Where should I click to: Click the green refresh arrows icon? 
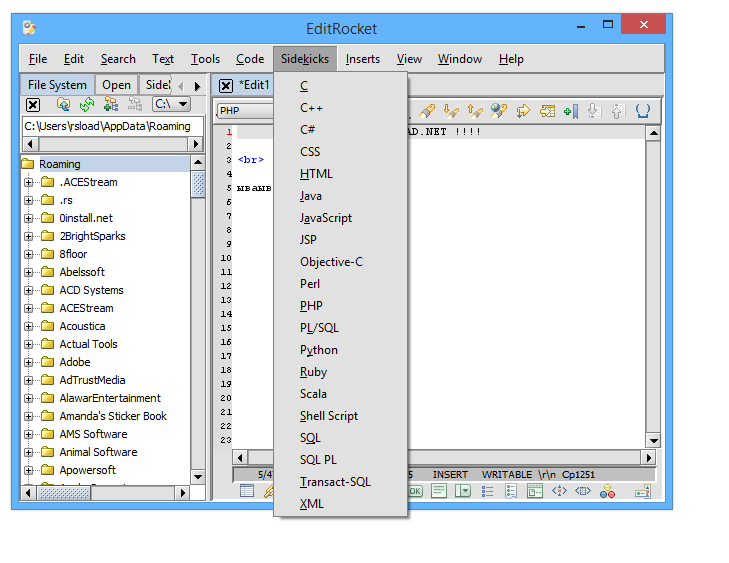coord(87,105)
